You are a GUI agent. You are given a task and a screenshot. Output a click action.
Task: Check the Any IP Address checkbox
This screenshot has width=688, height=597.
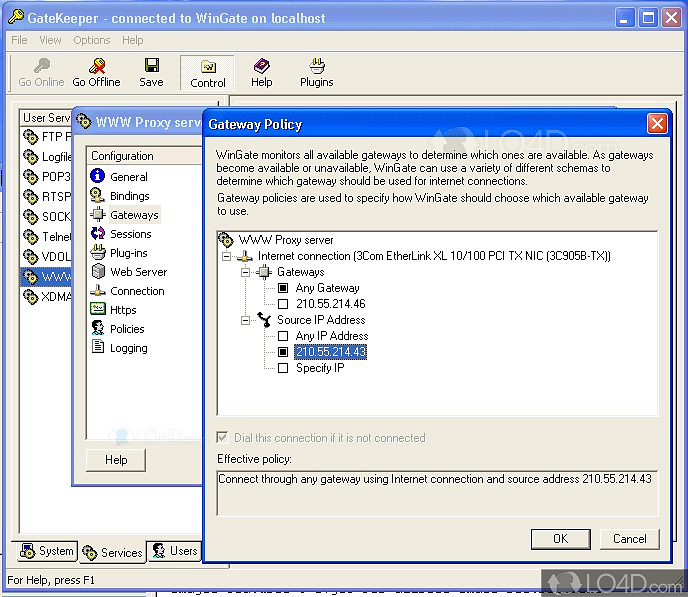pos(283,336)
